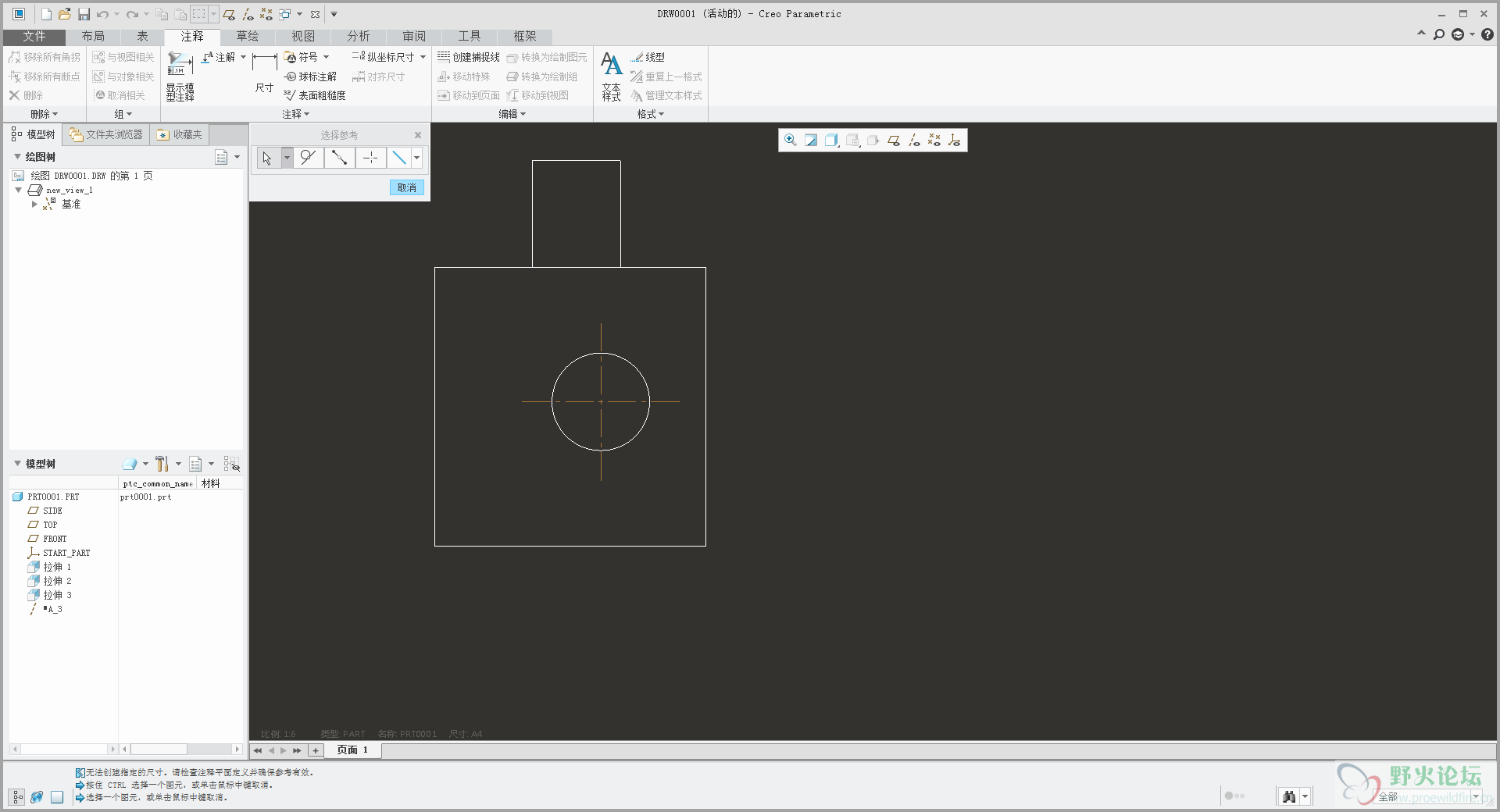Click search binoculars icon in status bar
The image size is (1500, 812).
coord(1289,796)
